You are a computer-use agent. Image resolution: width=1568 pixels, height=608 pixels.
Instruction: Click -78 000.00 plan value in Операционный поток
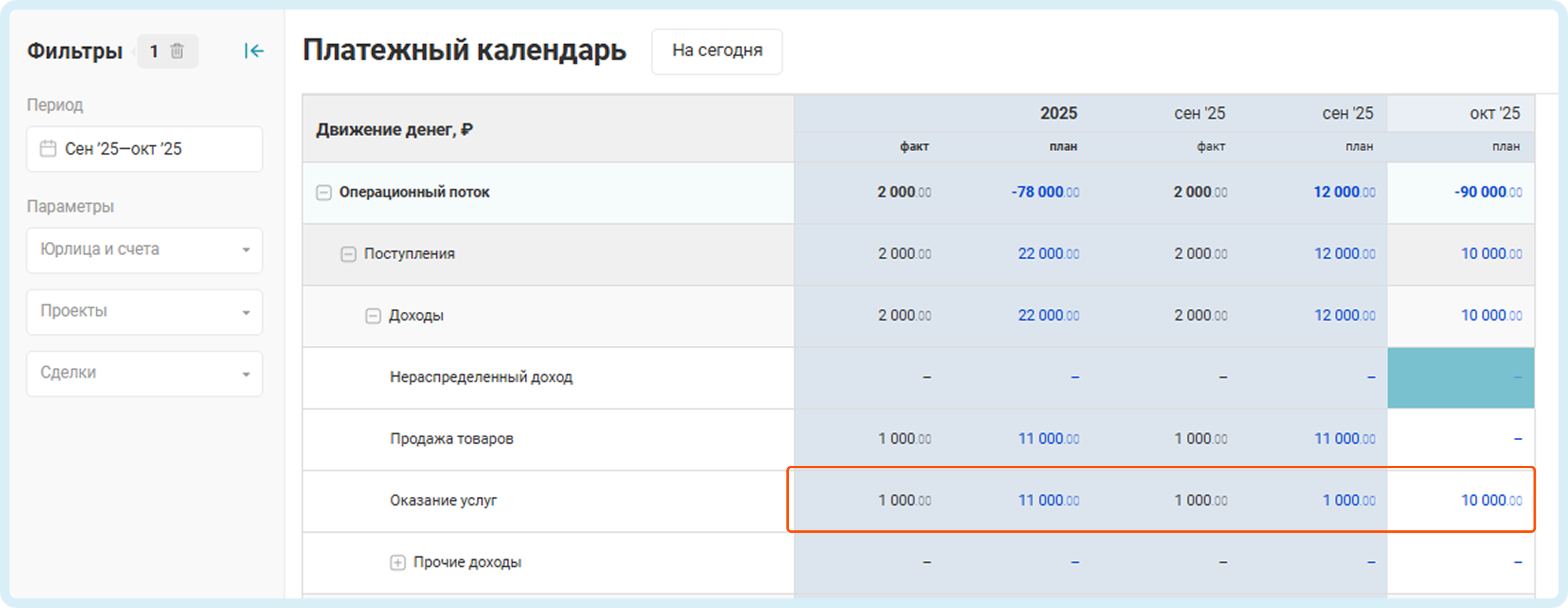(1045, 192)
